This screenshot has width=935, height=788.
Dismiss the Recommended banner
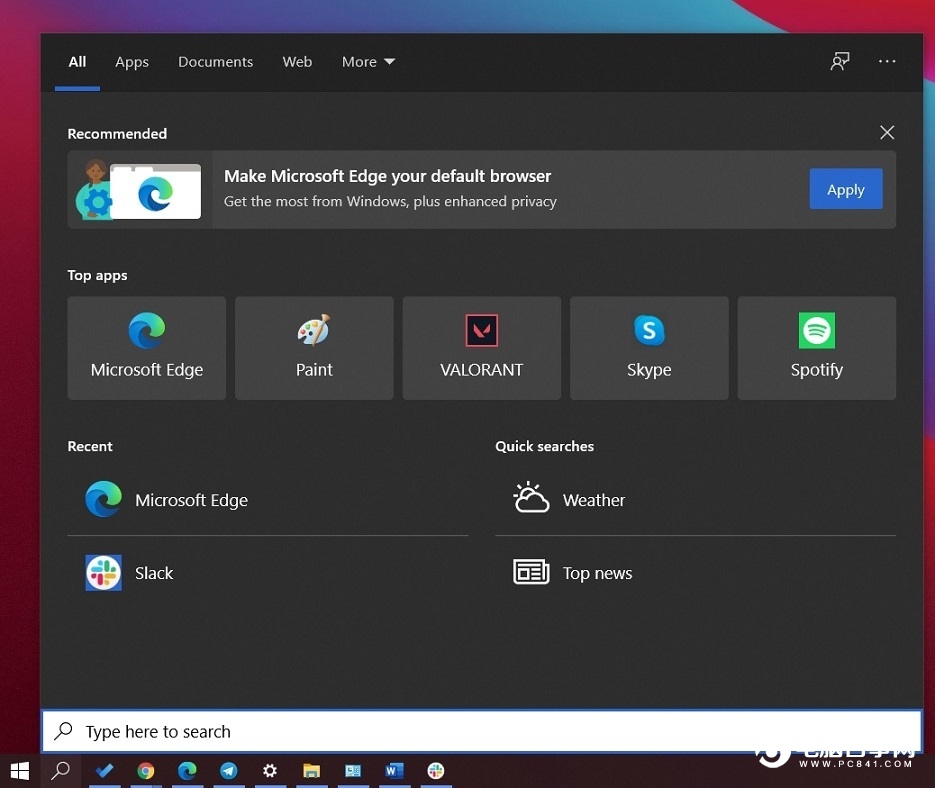pyautogui.click(x=887, y=132)
